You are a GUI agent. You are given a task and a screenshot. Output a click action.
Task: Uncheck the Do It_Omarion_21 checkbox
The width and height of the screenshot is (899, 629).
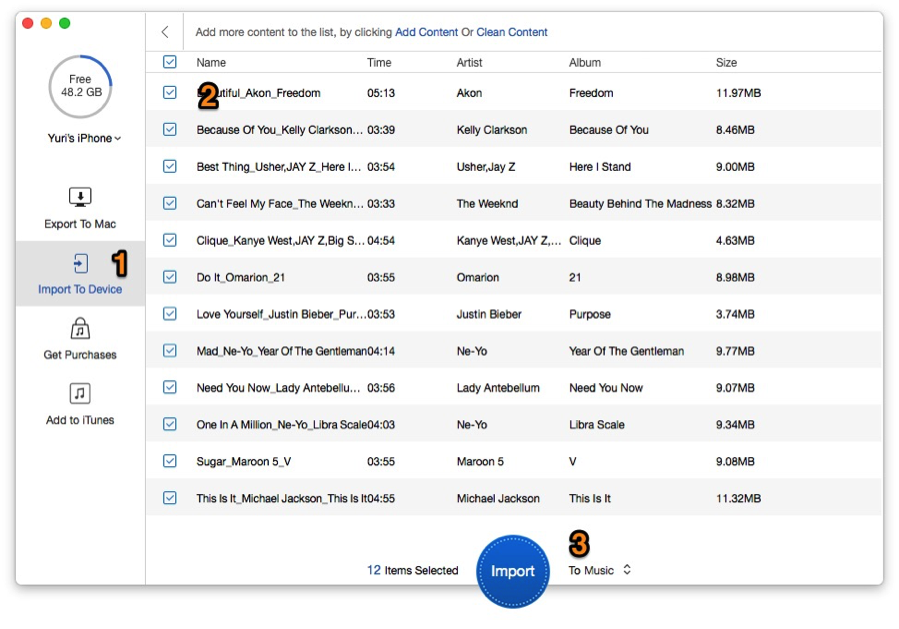coord(170,277)
